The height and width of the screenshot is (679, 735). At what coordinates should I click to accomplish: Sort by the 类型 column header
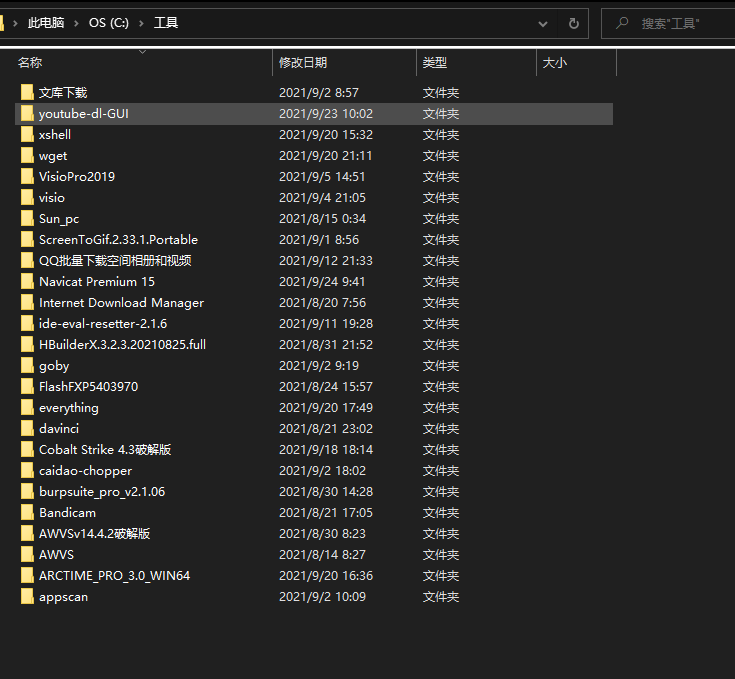point(435,62)
